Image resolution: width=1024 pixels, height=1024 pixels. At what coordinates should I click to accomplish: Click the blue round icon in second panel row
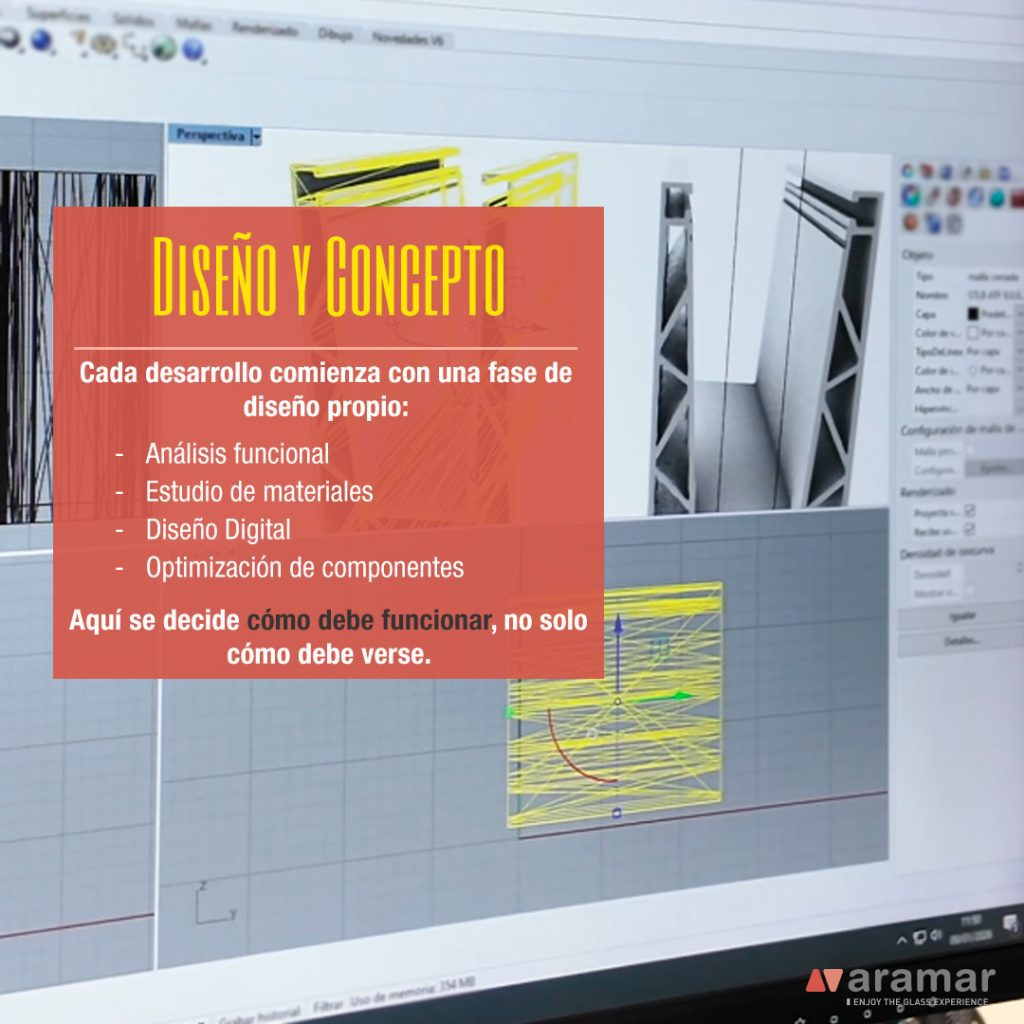coord(976,197)
